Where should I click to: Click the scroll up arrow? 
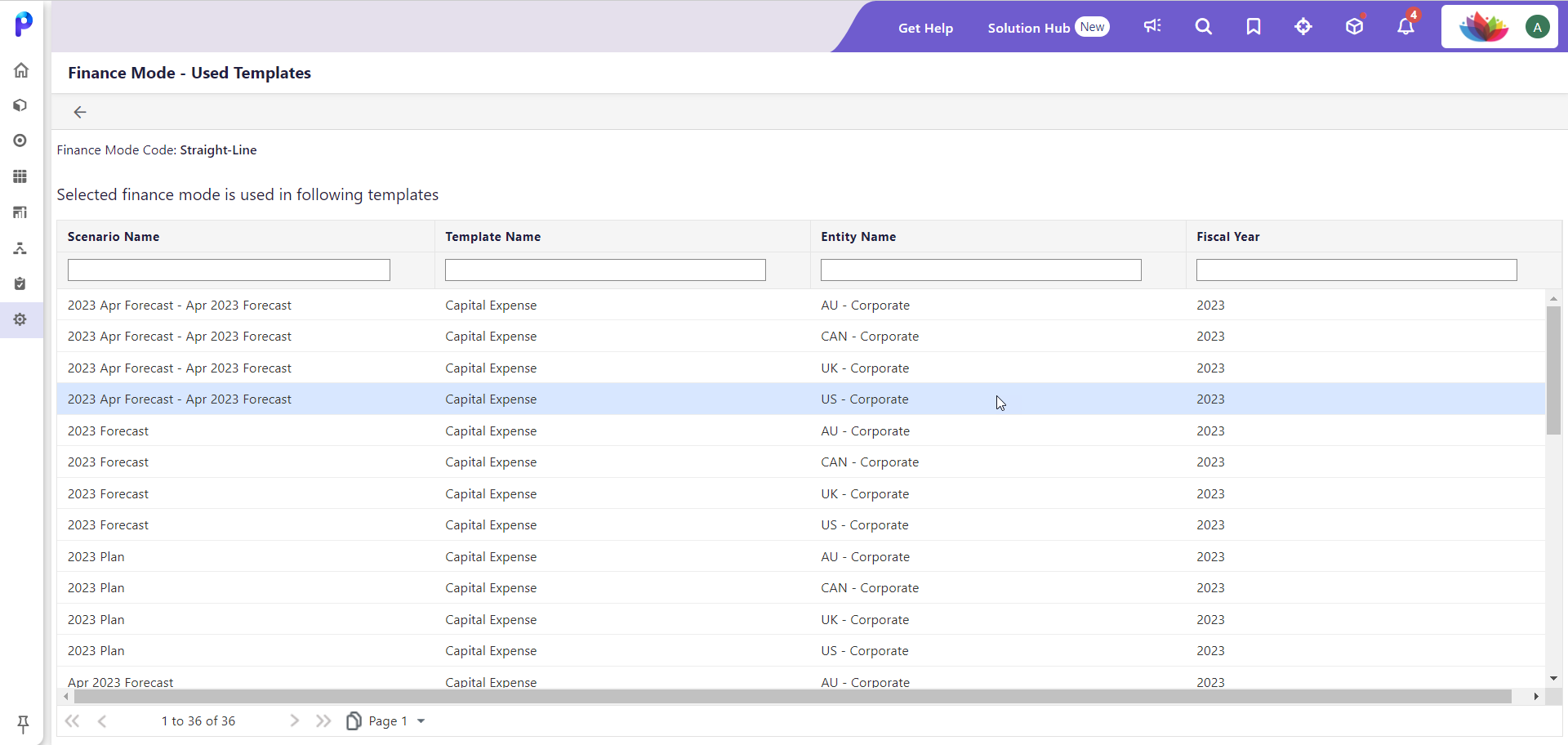point(1553,298)
